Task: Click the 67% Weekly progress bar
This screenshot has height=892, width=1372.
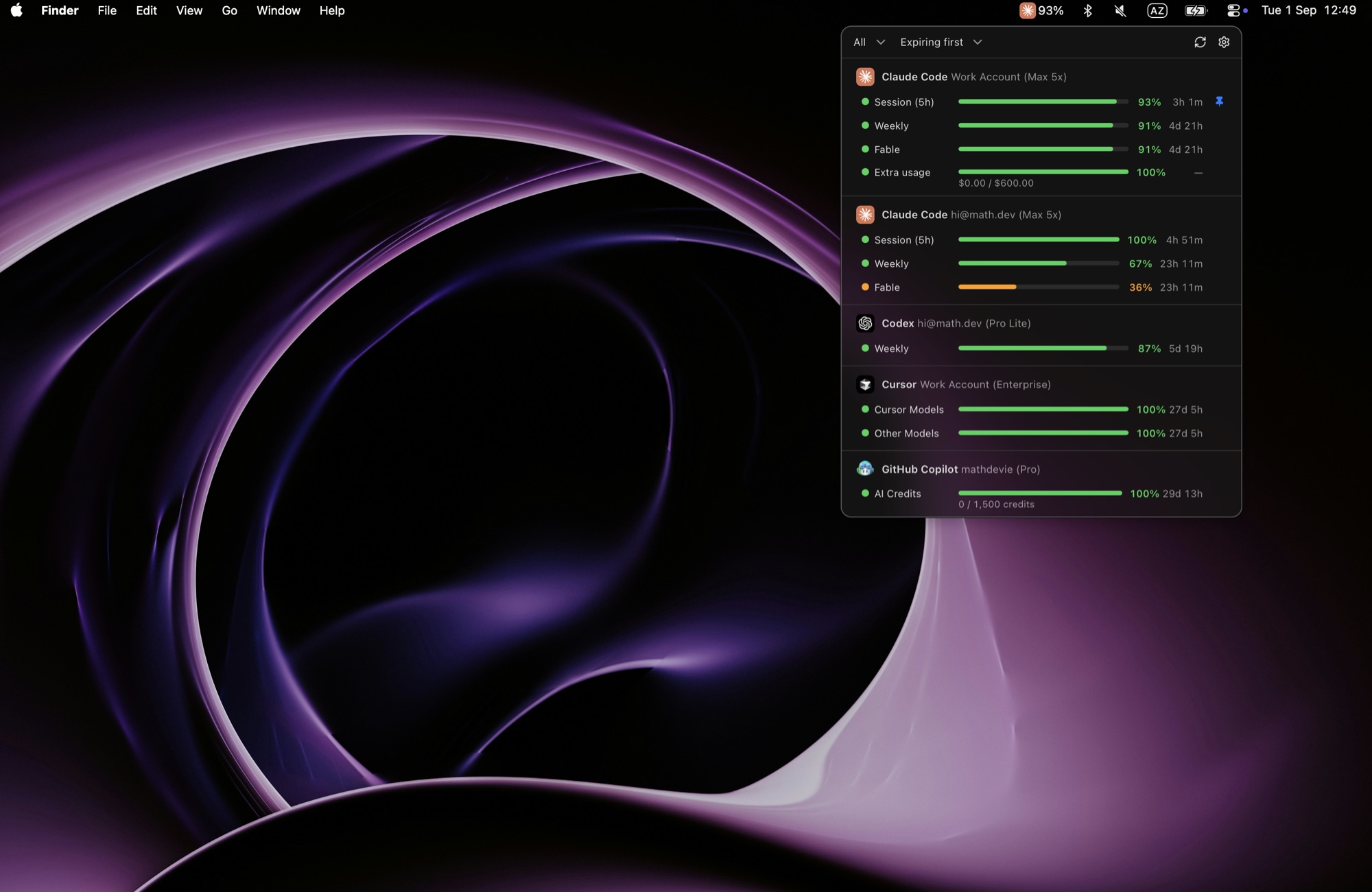Action: point(1039,263)
